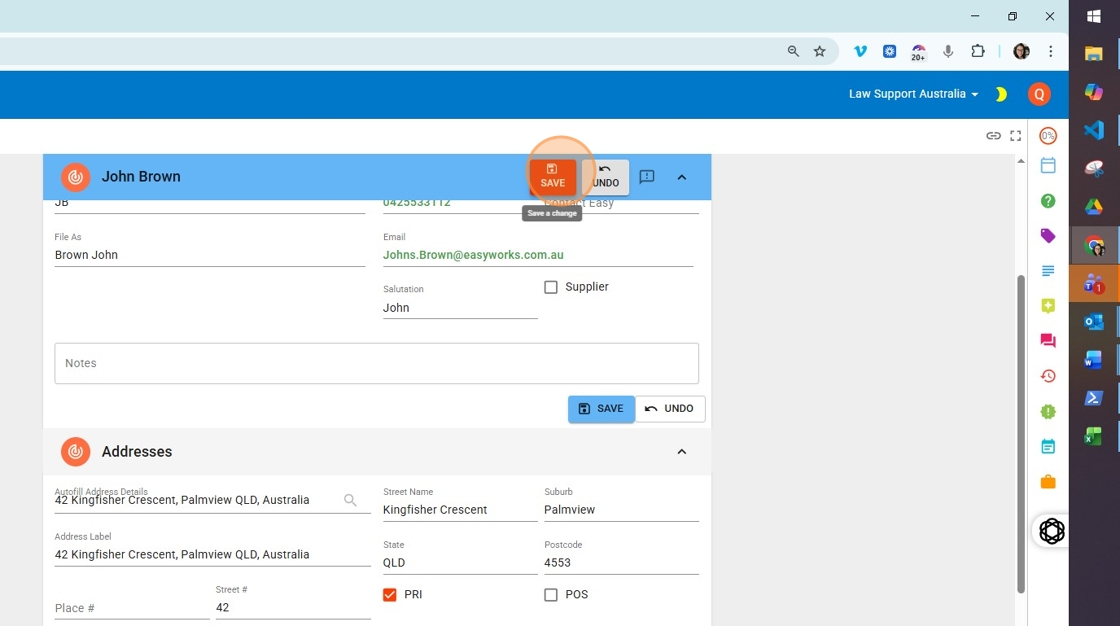
Task: Open the green help question-mark icon
Action: 1048,201
